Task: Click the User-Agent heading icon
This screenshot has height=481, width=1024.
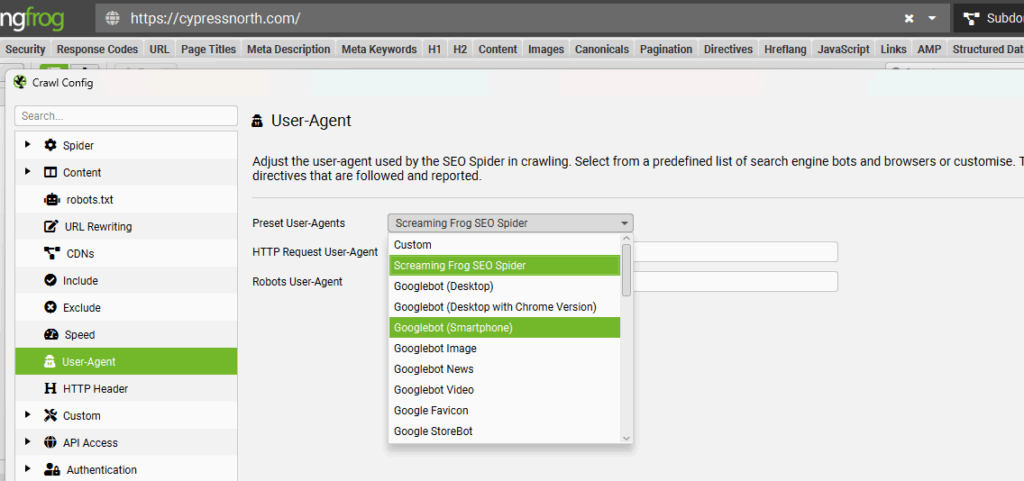Action: click(x=257, y=121)
